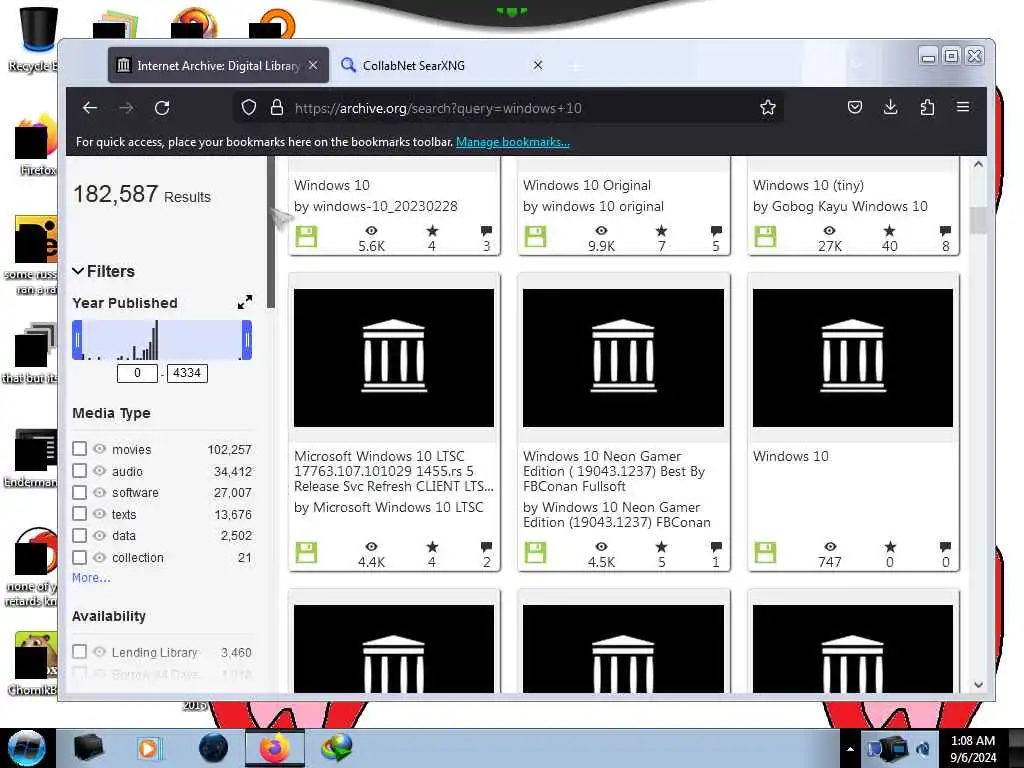Open the 747-views Windows 10 thumbnail
1024x768 pixels.
pyautogui.click(x=853, y=358)
